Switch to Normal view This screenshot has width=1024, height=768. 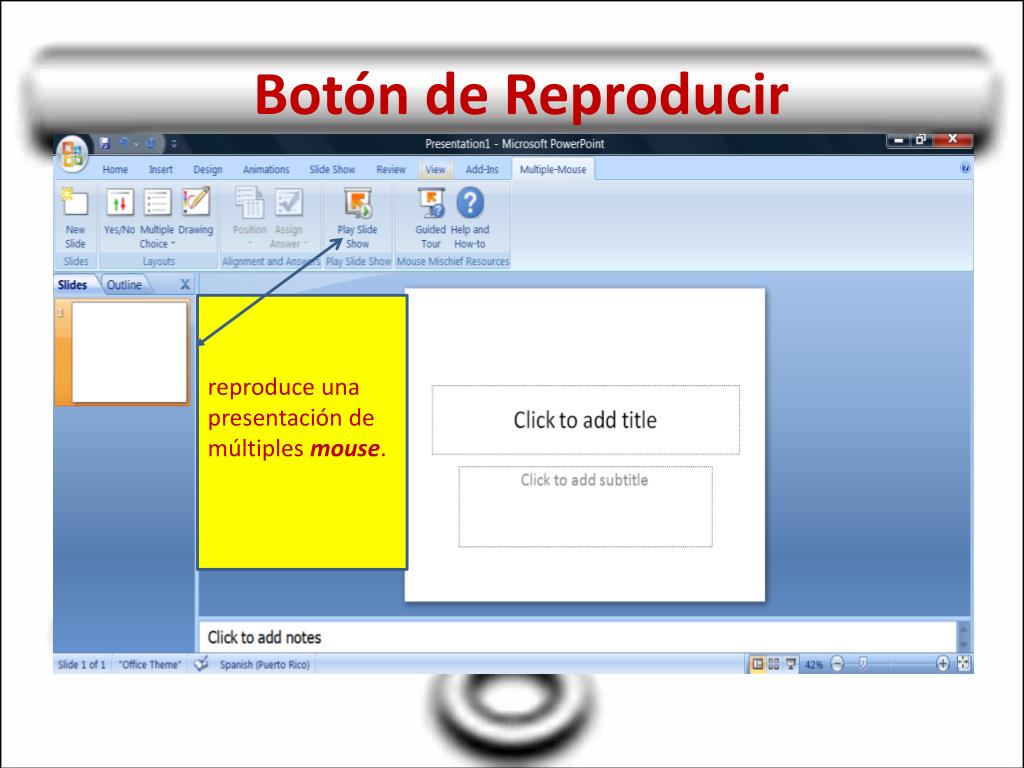(x=758, y=664)
